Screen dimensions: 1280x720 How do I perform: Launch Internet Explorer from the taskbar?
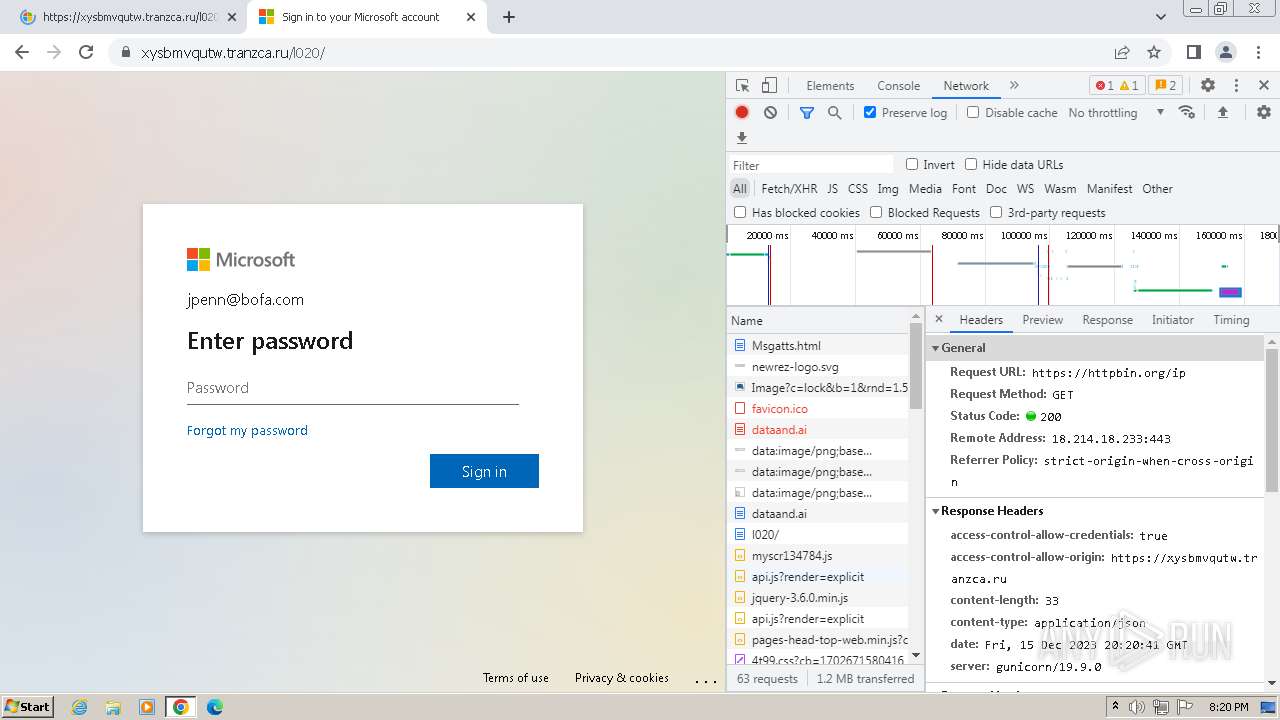point(81,707)
